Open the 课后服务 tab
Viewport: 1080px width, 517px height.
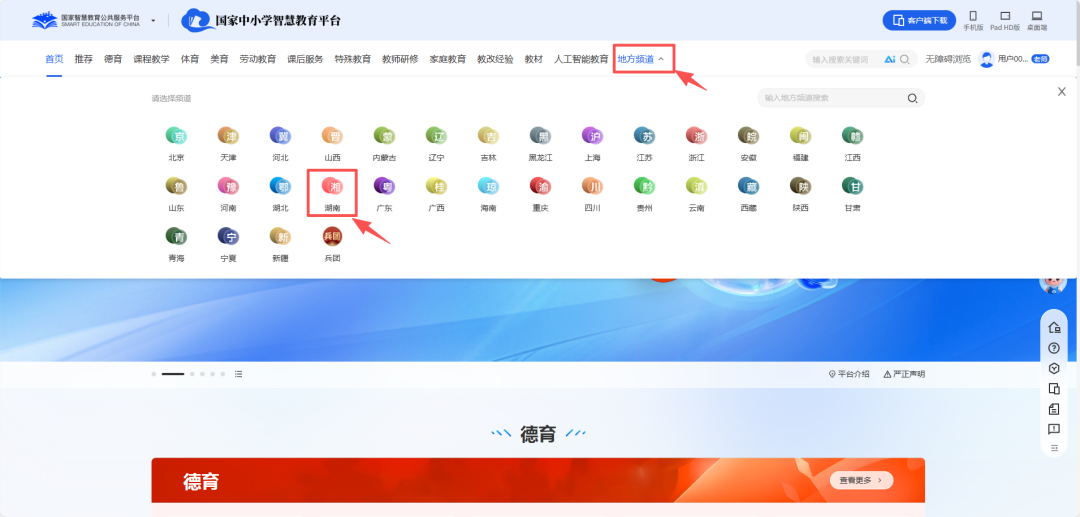coord(305,59)
